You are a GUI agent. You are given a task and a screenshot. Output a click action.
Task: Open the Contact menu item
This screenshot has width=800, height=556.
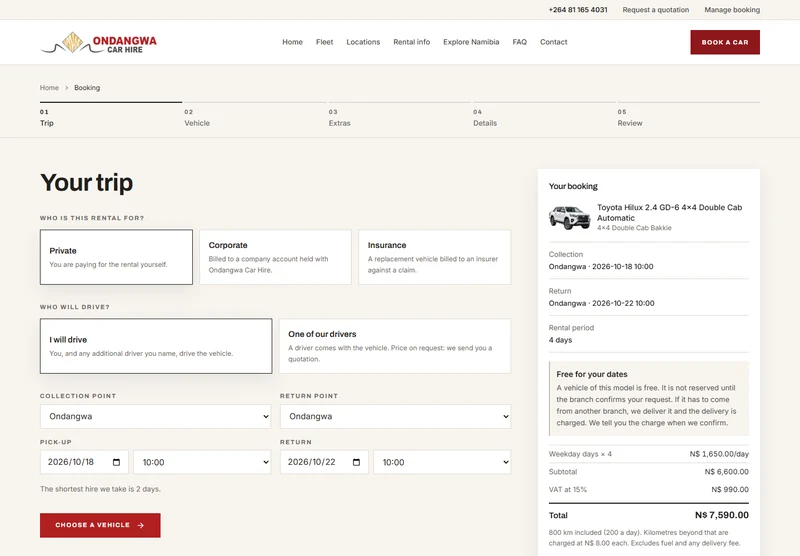pos(554,42)
